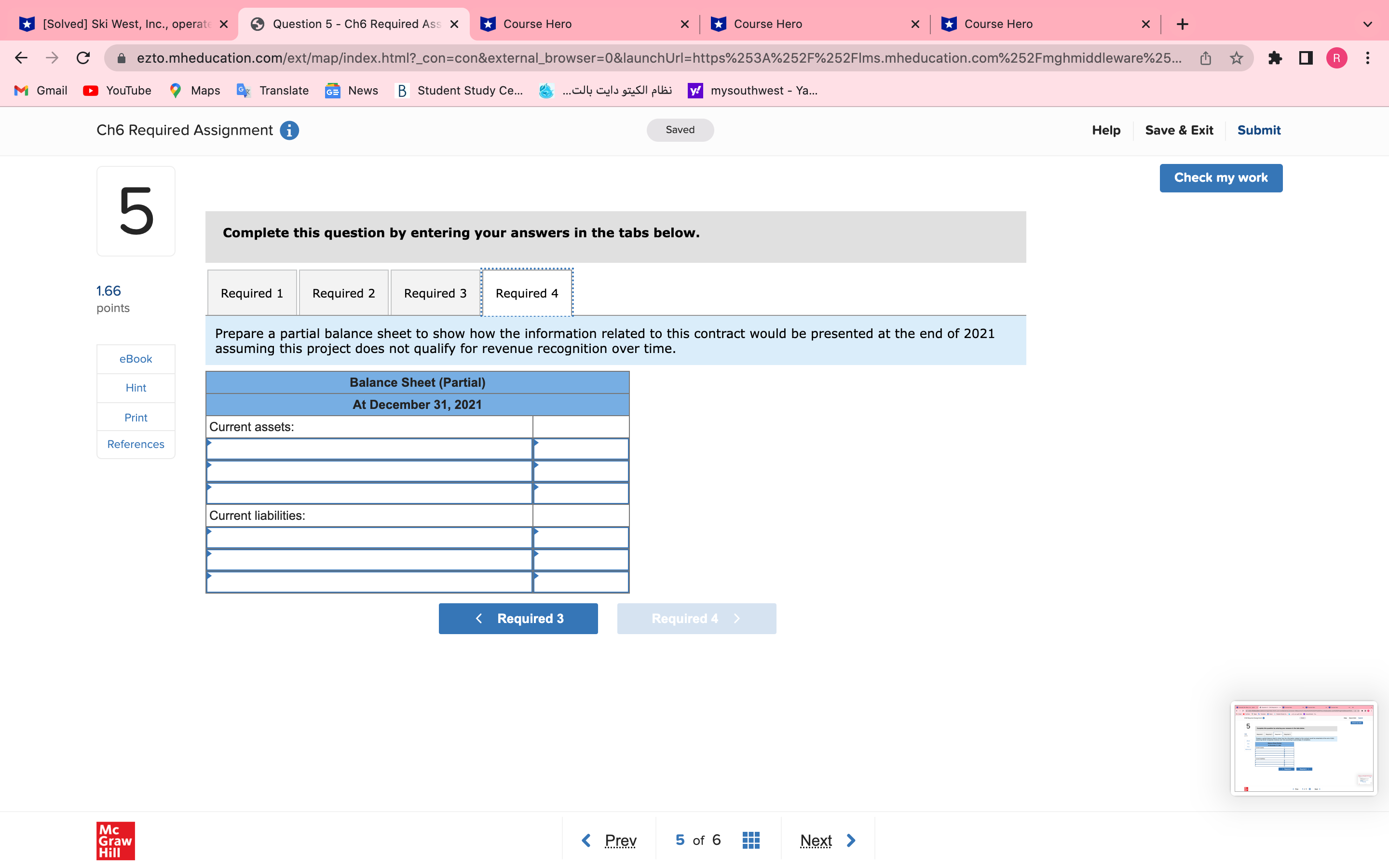Open the YouTube bookmark
The image size is (1389, 868).
pos(118,91)
